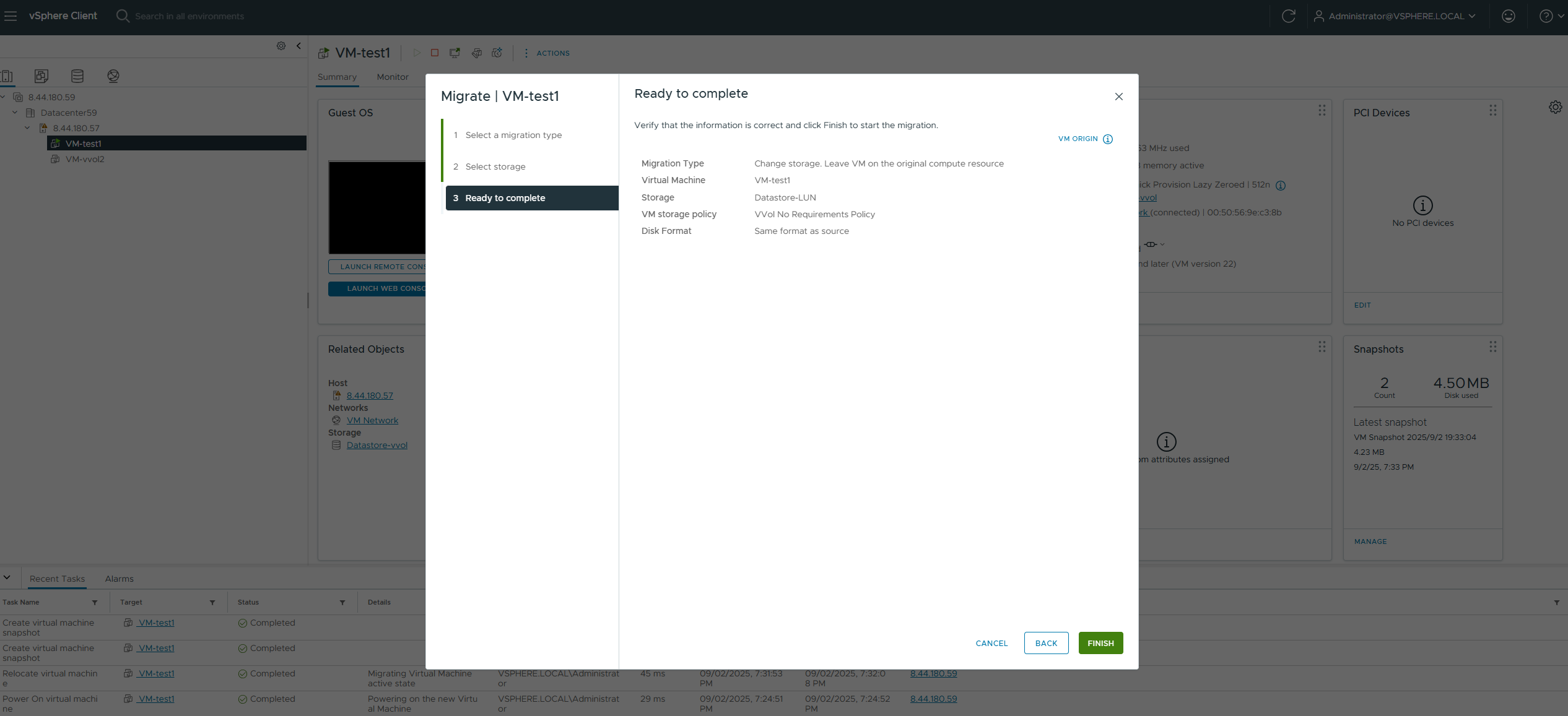The image size is (1568, 716).
Task: Open the feedback smiley icon
Action: tap(1509, 16)
